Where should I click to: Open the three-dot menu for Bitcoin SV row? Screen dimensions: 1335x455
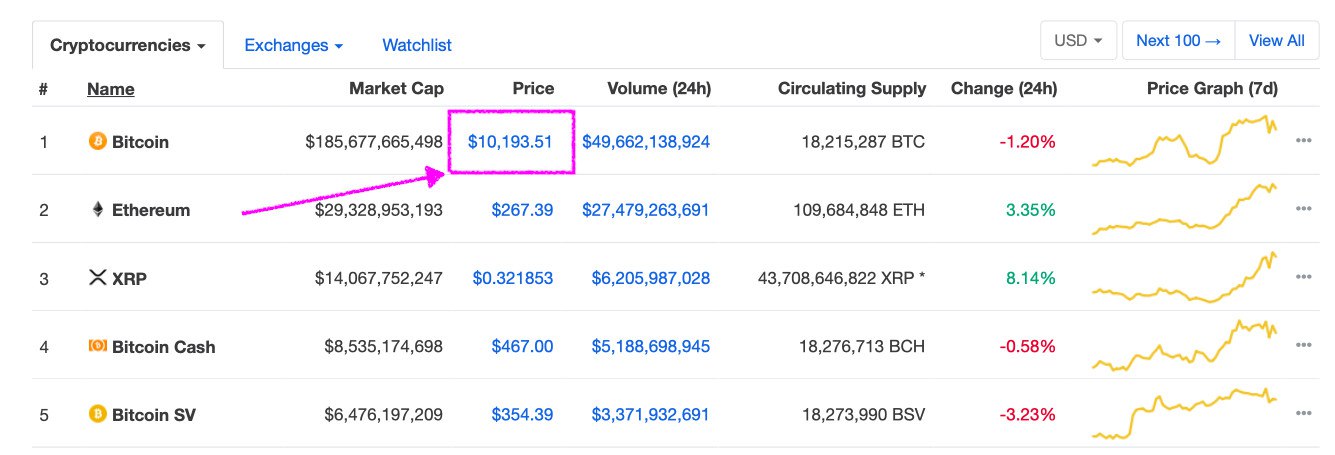click(1303, 413)
